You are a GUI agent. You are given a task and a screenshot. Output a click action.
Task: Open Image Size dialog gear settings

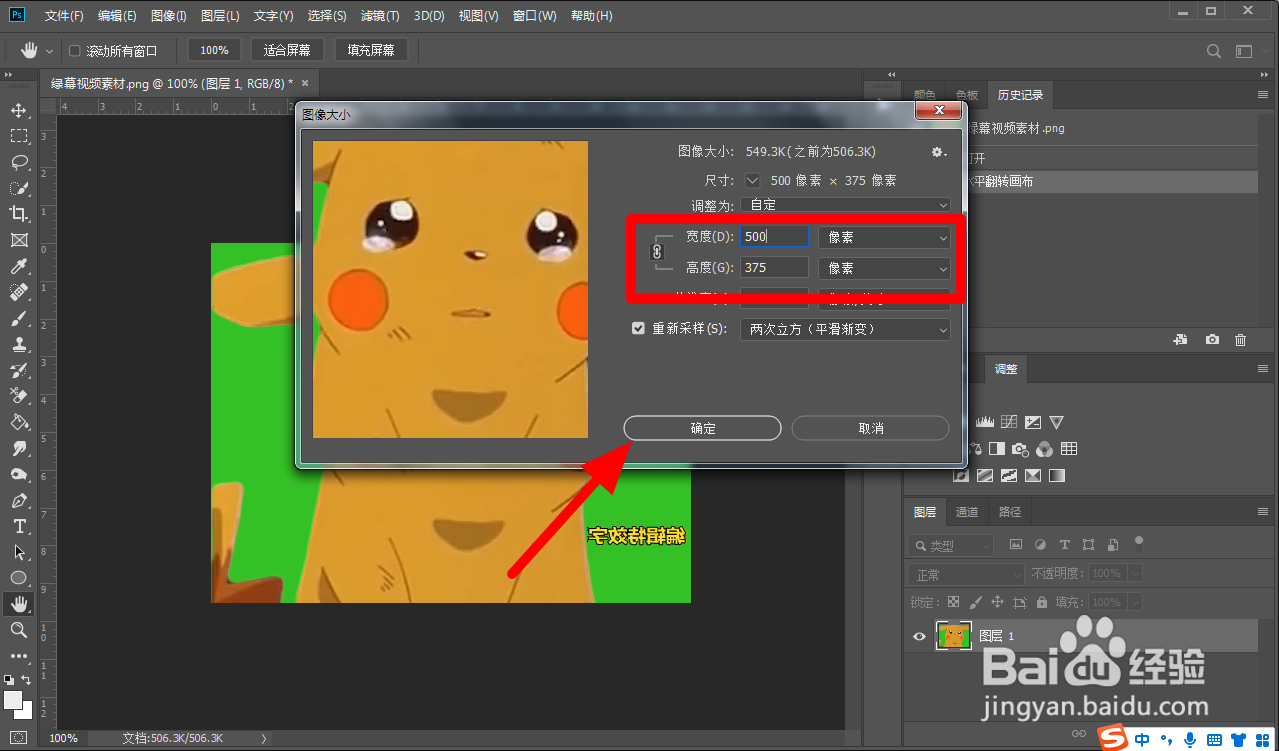(x=938, y=152)
